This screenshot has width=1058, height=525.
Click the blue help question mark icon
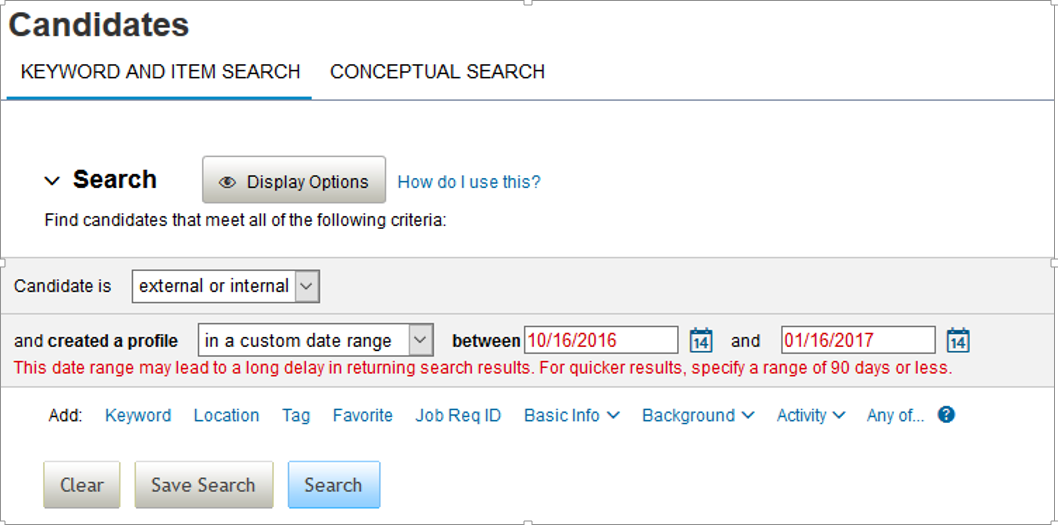(947, 414)
